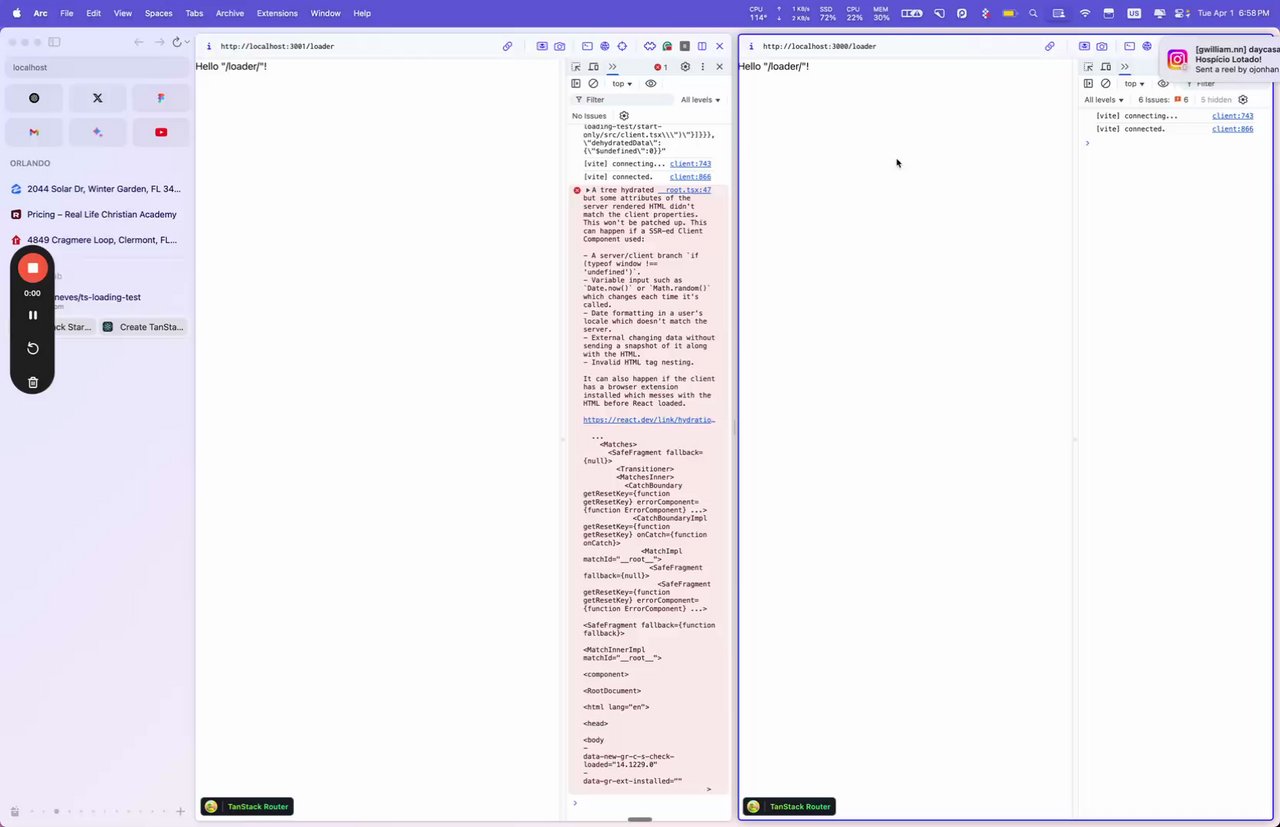This screenshot has width=1280, height=827.
Task: Click the Filter field in left DevTools console
Action: (x=622, y=100)
